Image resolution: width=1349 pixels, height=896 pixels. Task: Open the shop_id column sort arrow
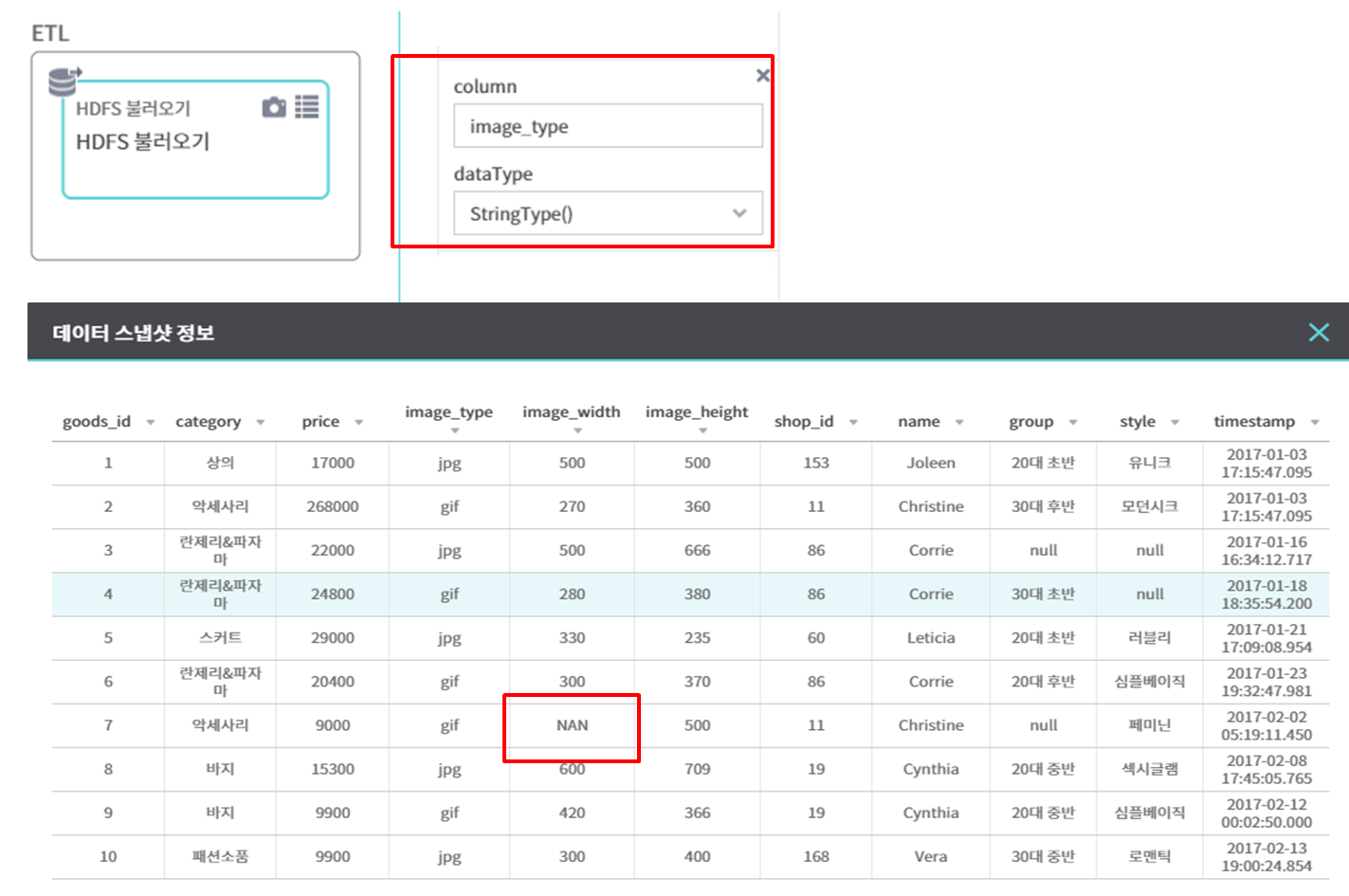click(x=853, y=423)
